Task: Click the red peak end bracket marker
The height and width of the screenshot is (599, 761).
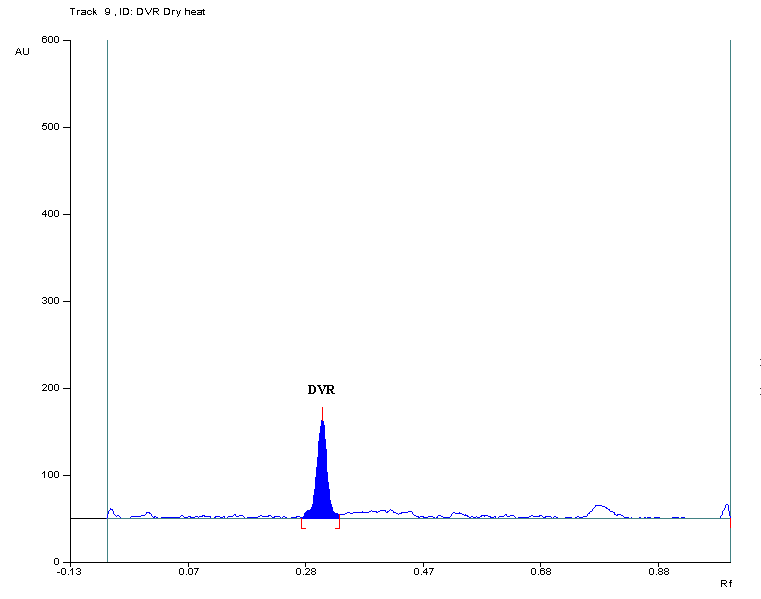Action: [x=338, y=524]
